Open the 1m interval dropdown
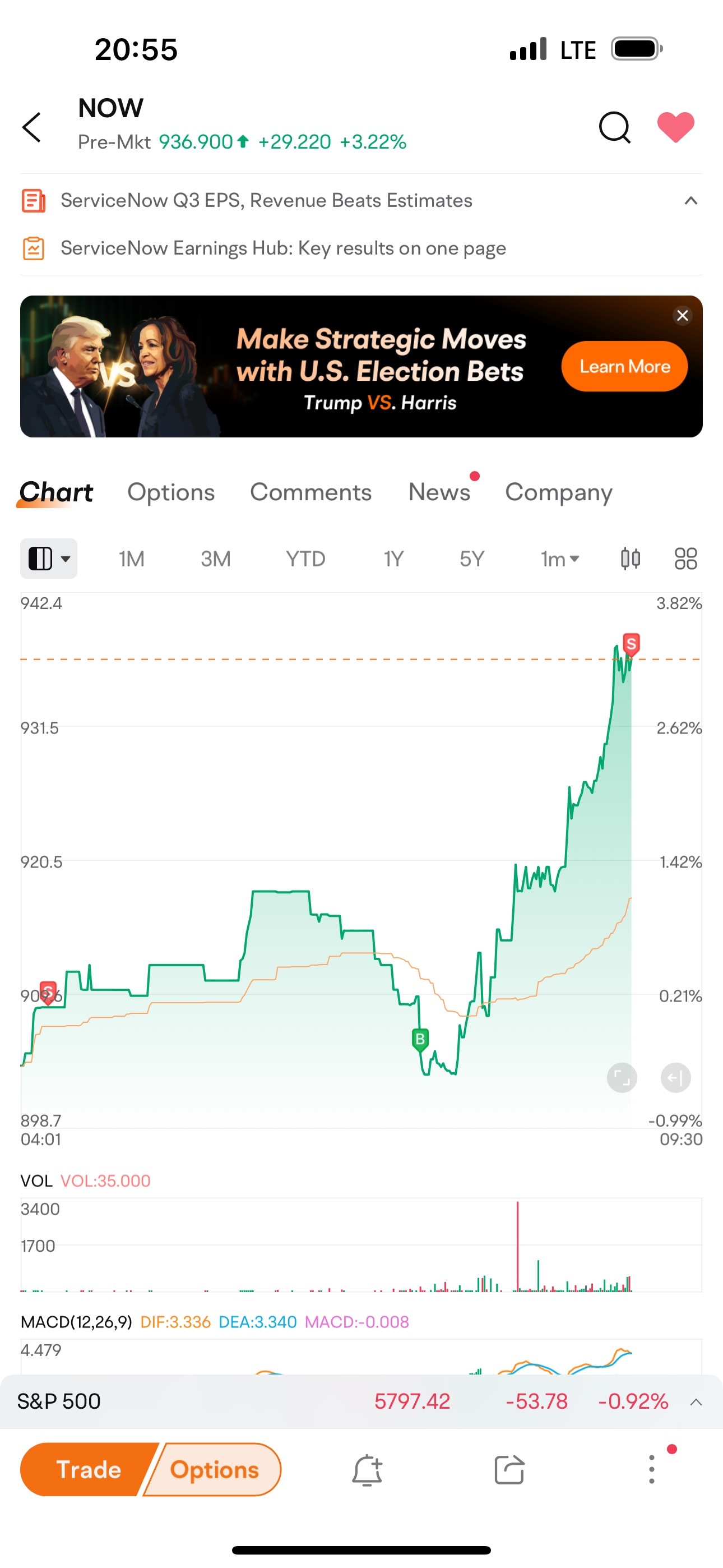The width and height of the screenshot is (723, 1568). click(559, 558)
